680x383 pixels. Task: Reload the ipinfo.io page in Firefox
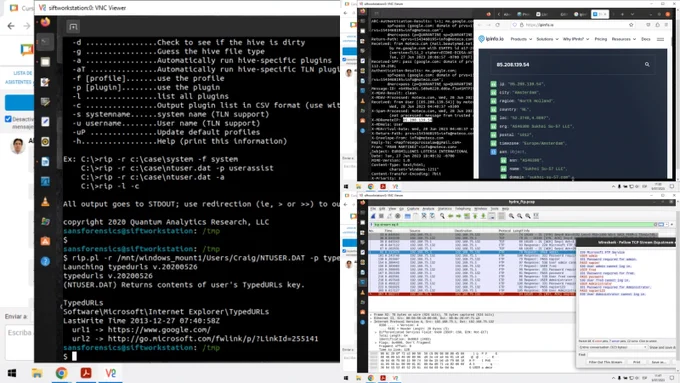pyautogui.click(x=498, y=25)
